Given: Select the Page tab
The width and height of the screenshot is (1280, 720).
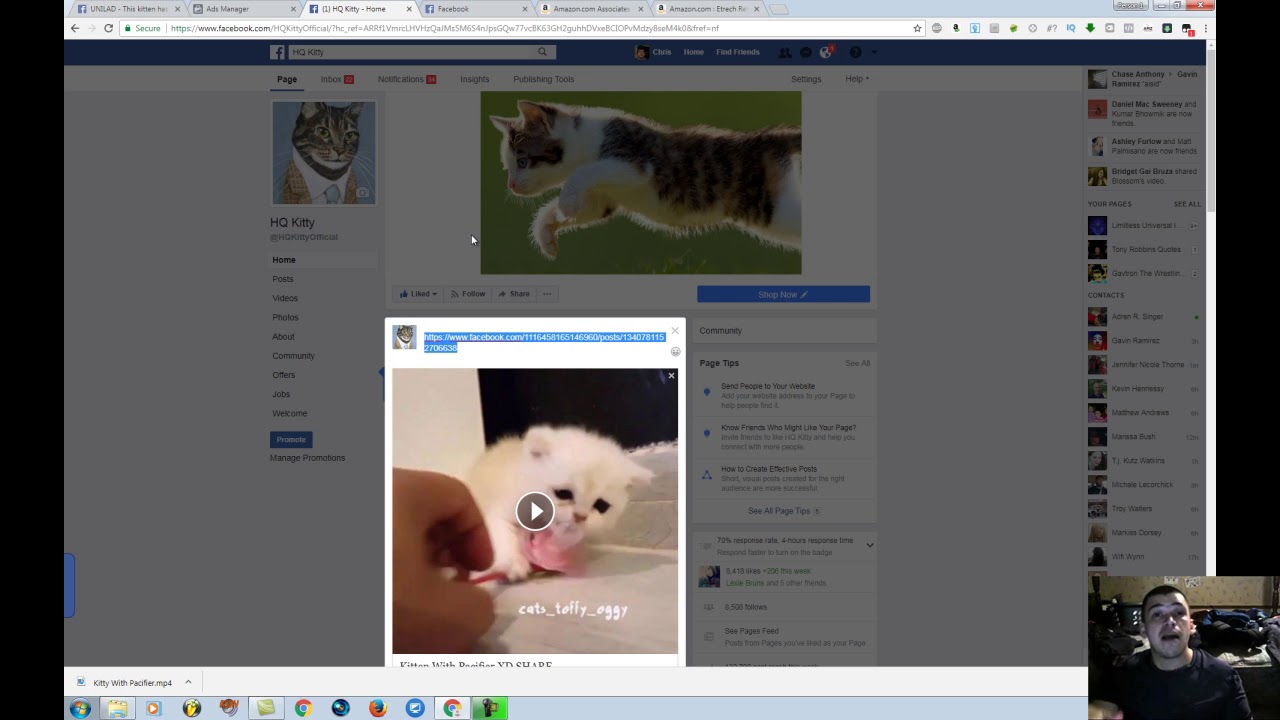Looking at the screenshot, I should coord(287,79).
